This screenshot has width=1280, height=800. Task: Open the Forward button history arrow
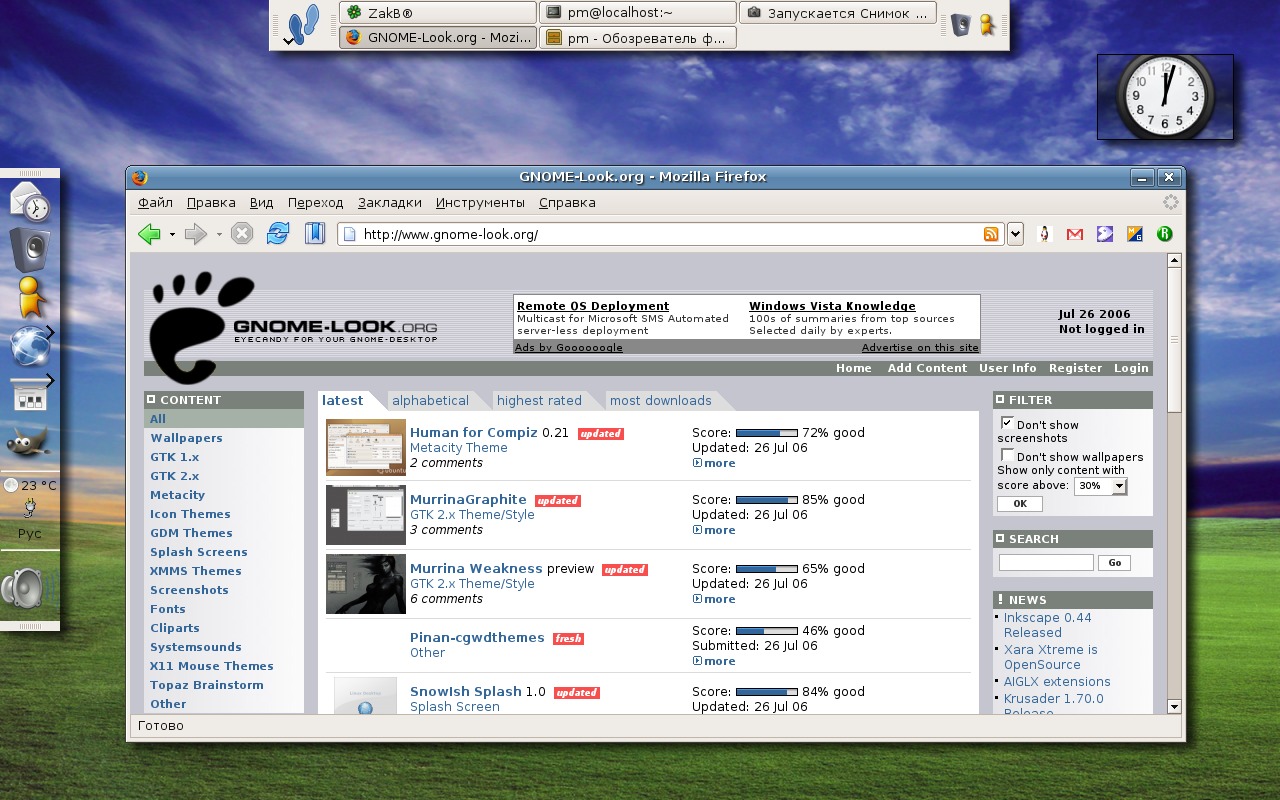tap(219, 235)
